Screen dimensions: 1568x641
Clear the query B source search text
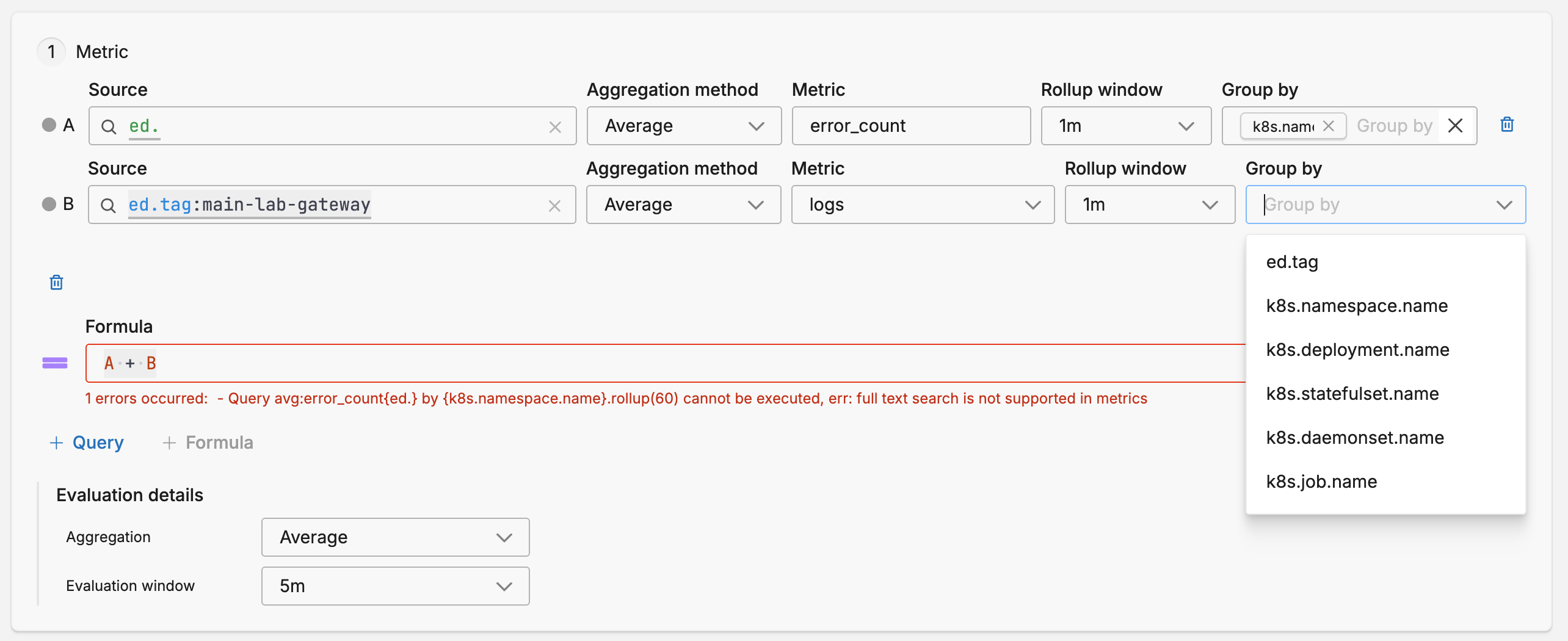(x=554, y=206)
